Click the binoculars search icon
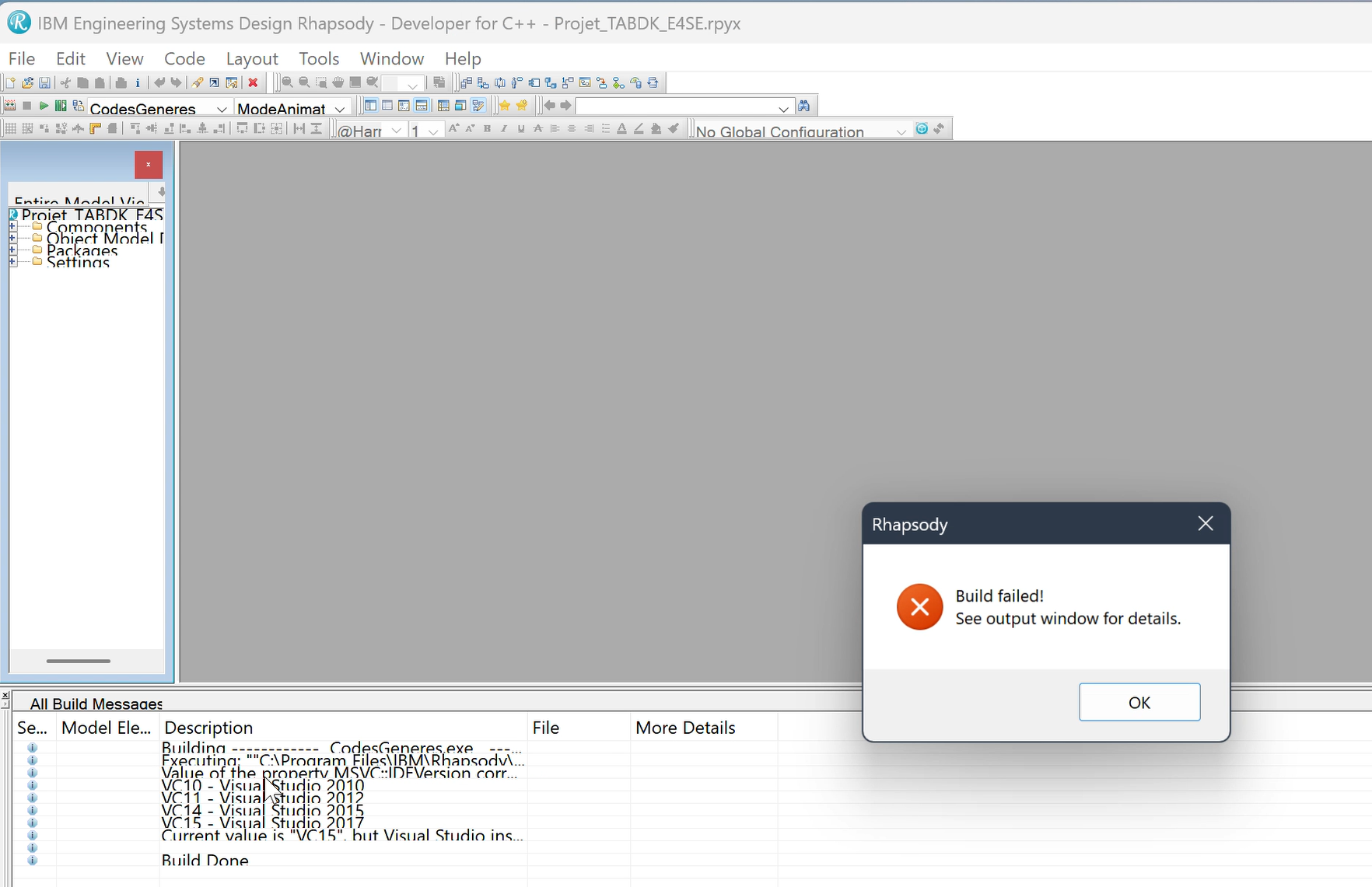The width and height of the screenshot is (1372, 887). click(804, 107)
